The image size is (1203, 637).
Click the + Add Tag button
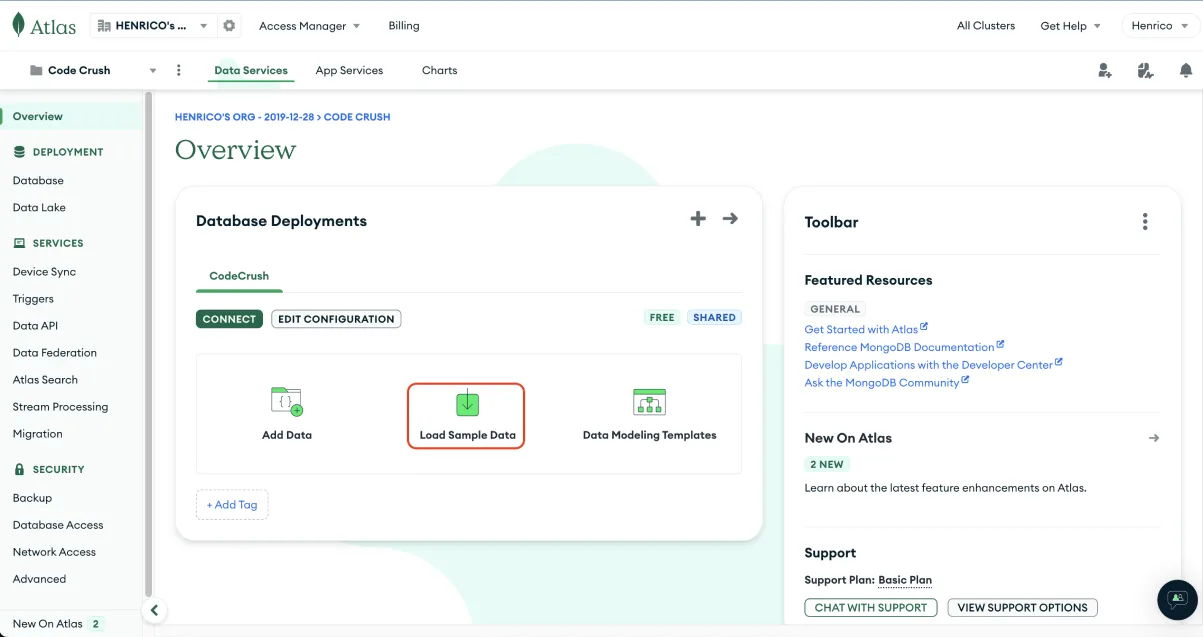coord(232,505)
